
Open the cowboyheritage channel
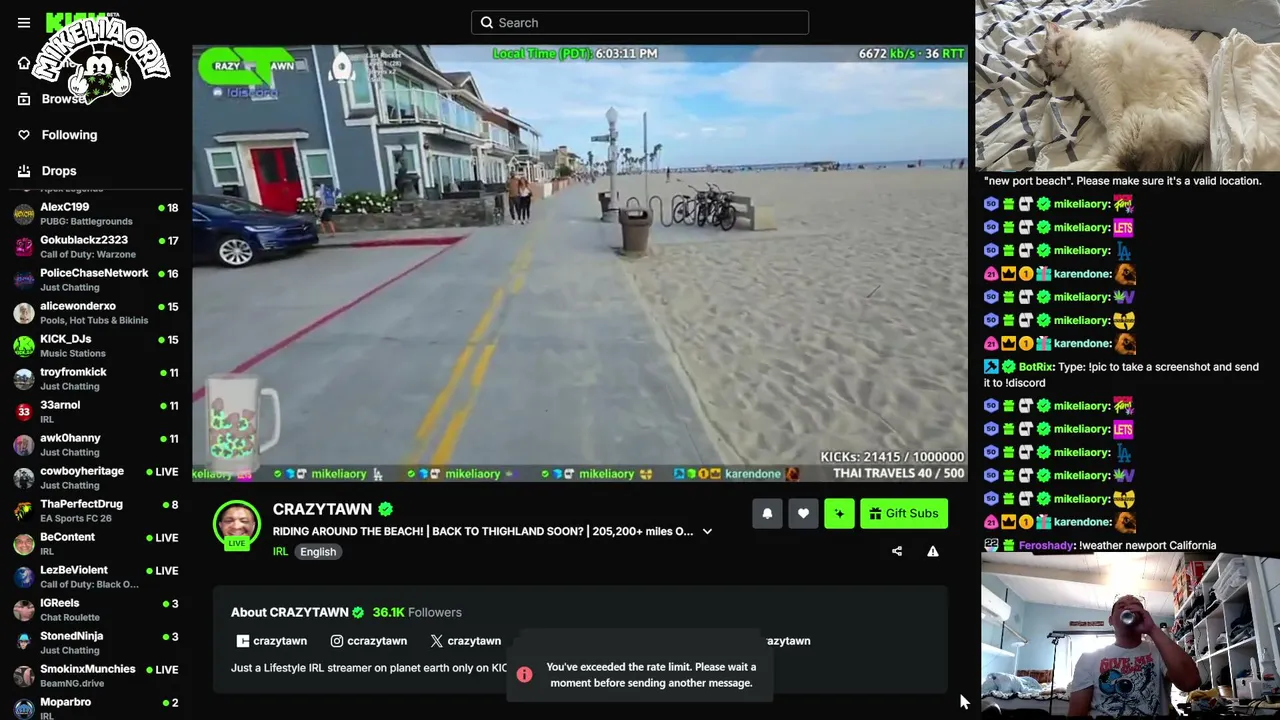coord(96,478)
